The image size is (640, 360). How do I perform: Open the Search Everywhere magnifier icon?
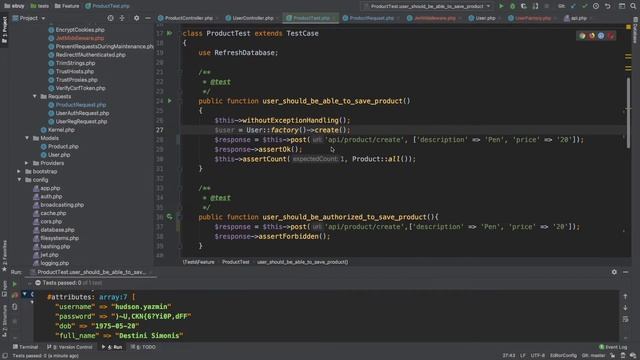pyautogui.click(x=633, y=6)
